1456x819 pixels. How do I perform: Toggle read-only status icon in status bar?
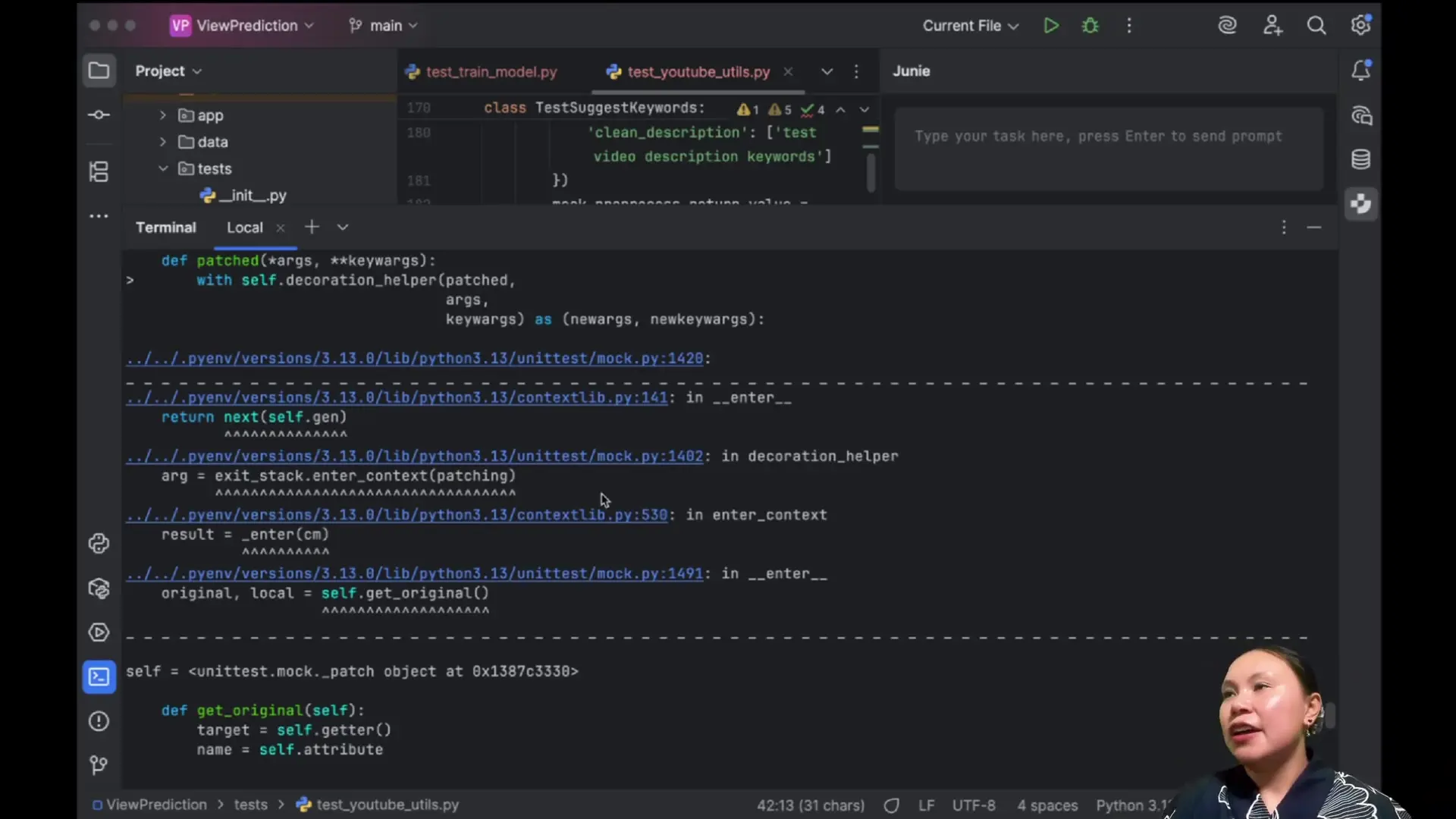point(892,805)
